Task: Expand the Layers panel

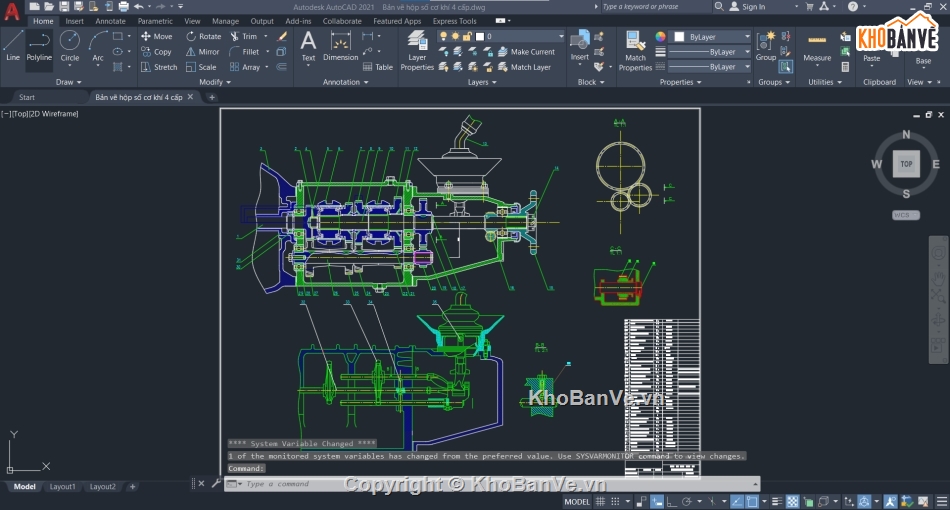Action: pos(482,82)
